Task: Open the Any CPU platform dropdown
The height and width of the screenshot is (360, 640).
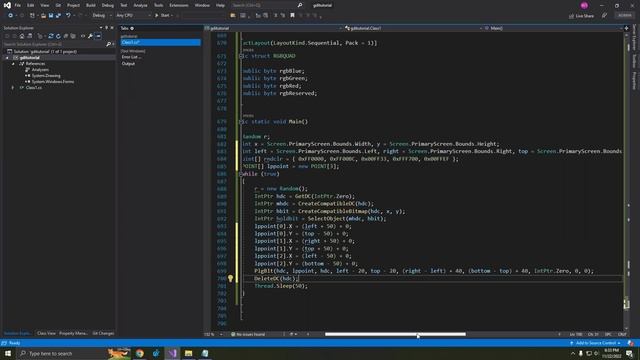Action: coord(133,16)
